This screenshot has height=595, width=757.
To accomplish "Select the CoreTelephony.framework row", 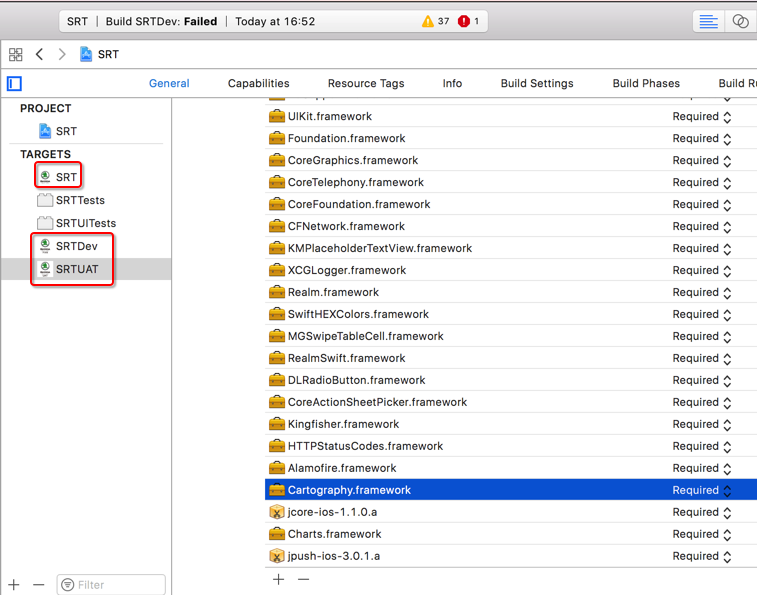I will pyautogui.click(x=511, y=183).
